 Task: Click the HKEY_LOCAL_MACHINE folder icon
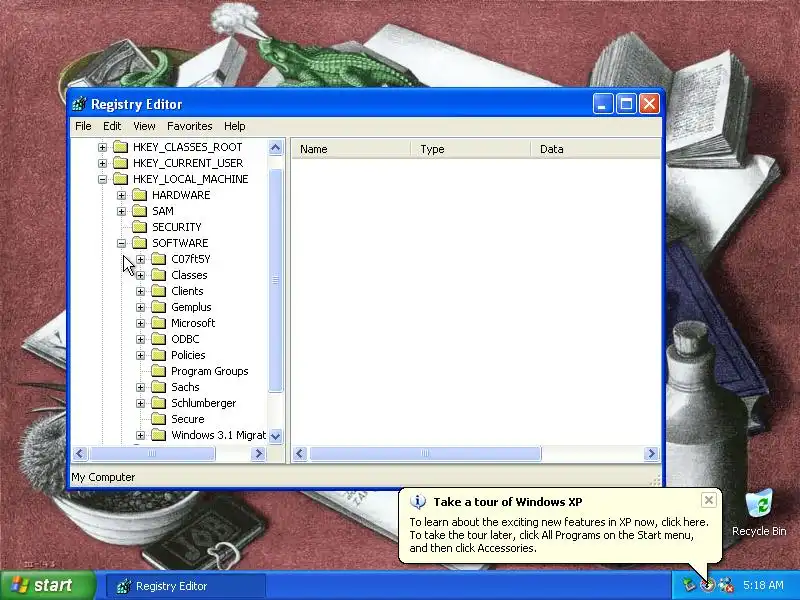tap(120, 179)
